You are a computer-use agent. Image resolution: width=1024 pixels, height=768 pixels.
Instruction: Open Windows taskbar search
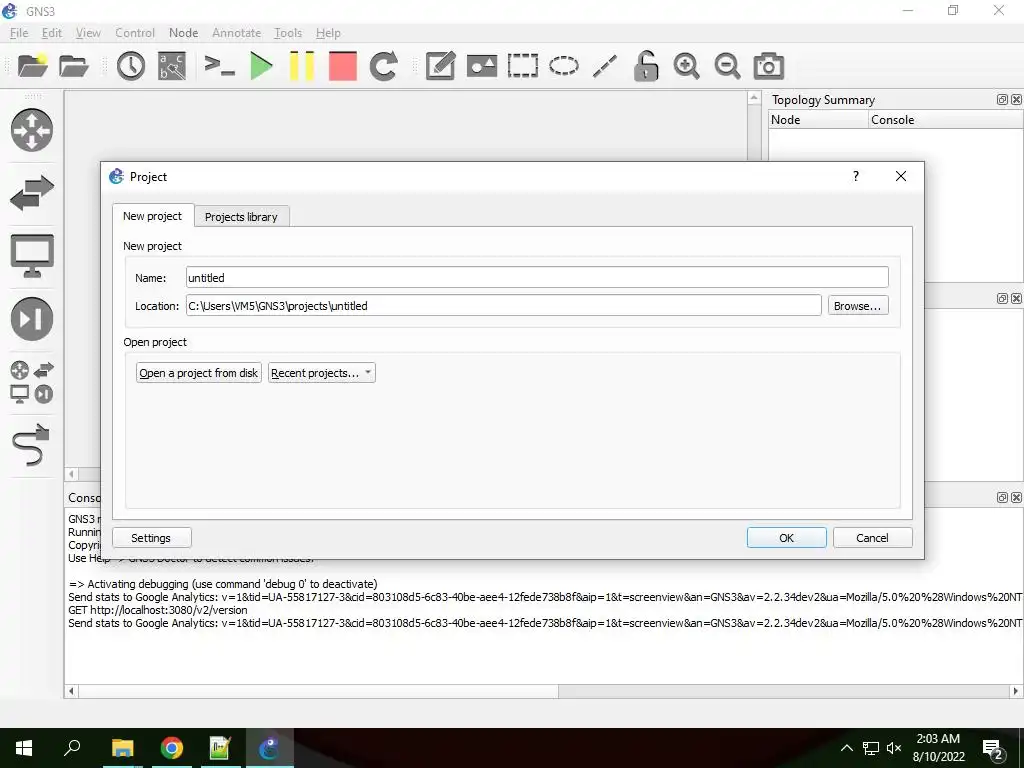[72, 748]
